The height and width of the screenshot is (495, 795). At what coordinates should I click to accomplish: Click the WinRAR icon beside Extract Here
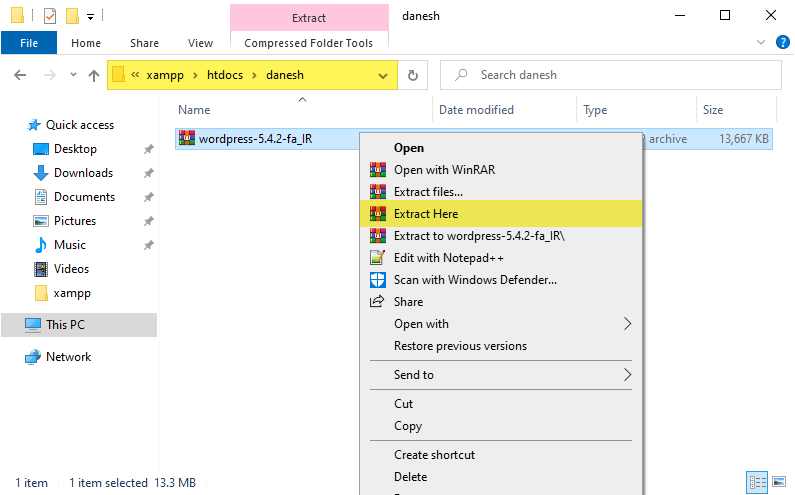378,214
